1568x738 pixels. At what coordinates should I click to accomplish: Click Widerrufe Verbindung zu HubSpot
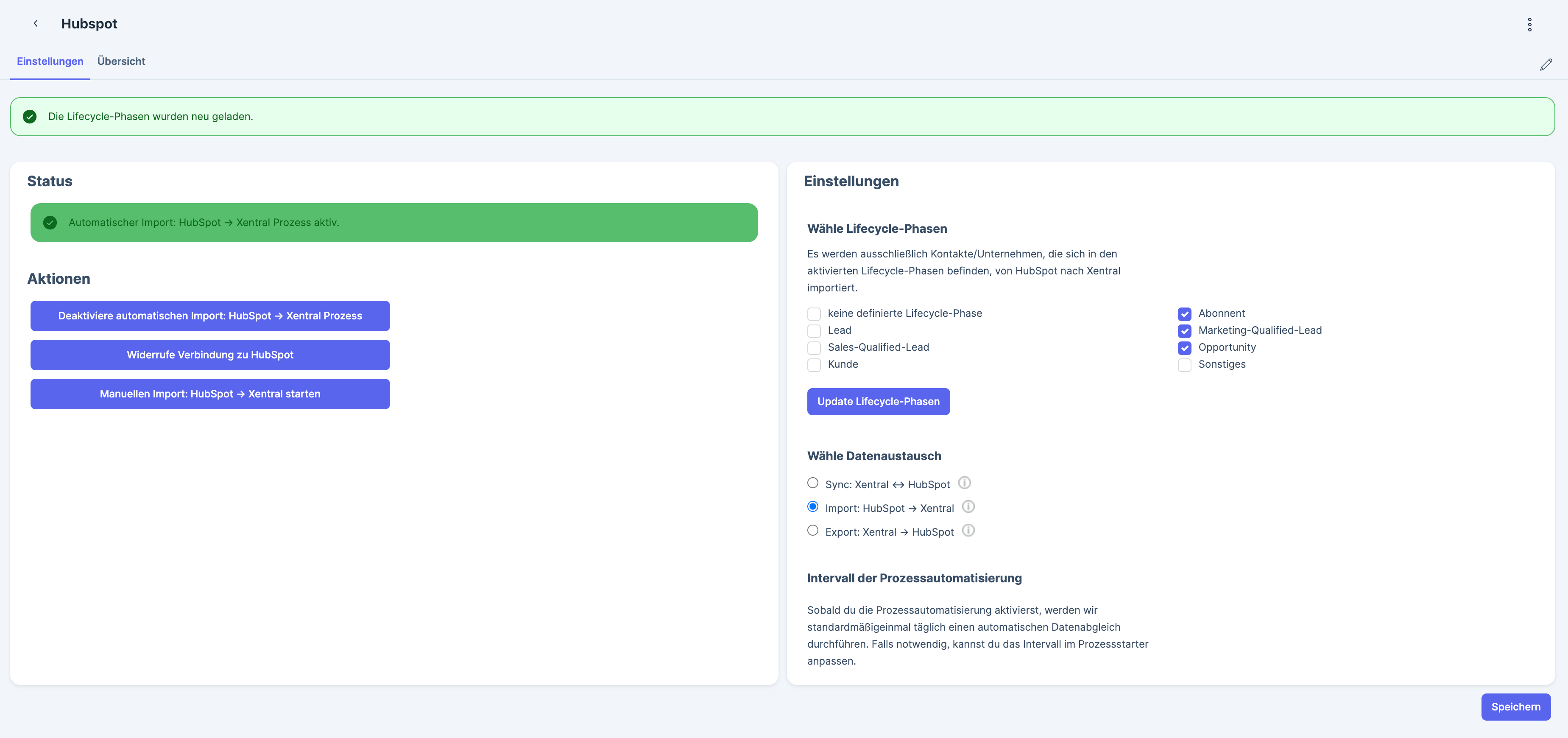coord(209,355)
